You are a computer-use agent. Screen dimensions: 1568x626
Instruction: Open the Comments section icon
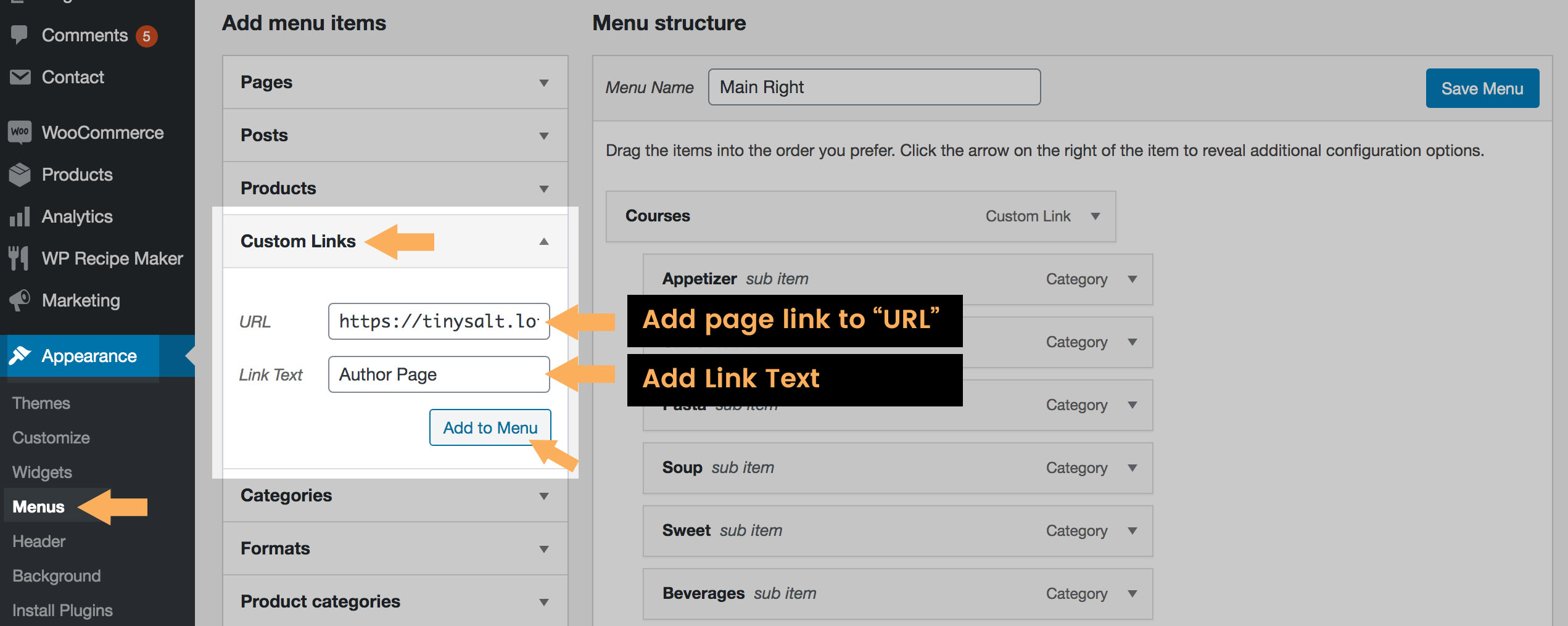(x=19, y=35)
